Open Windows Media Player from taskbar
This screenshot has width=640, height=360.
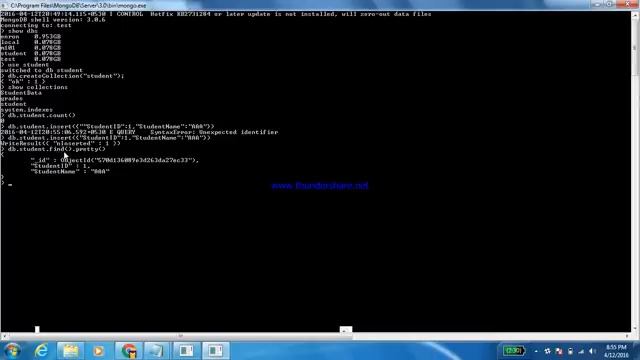tap(98, 351)
